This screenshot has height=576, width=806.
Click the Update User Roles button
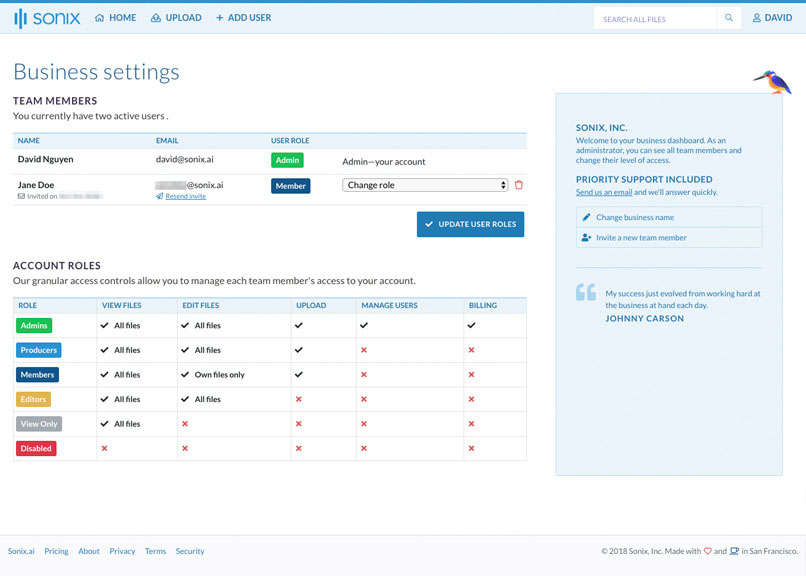point(470,224)
